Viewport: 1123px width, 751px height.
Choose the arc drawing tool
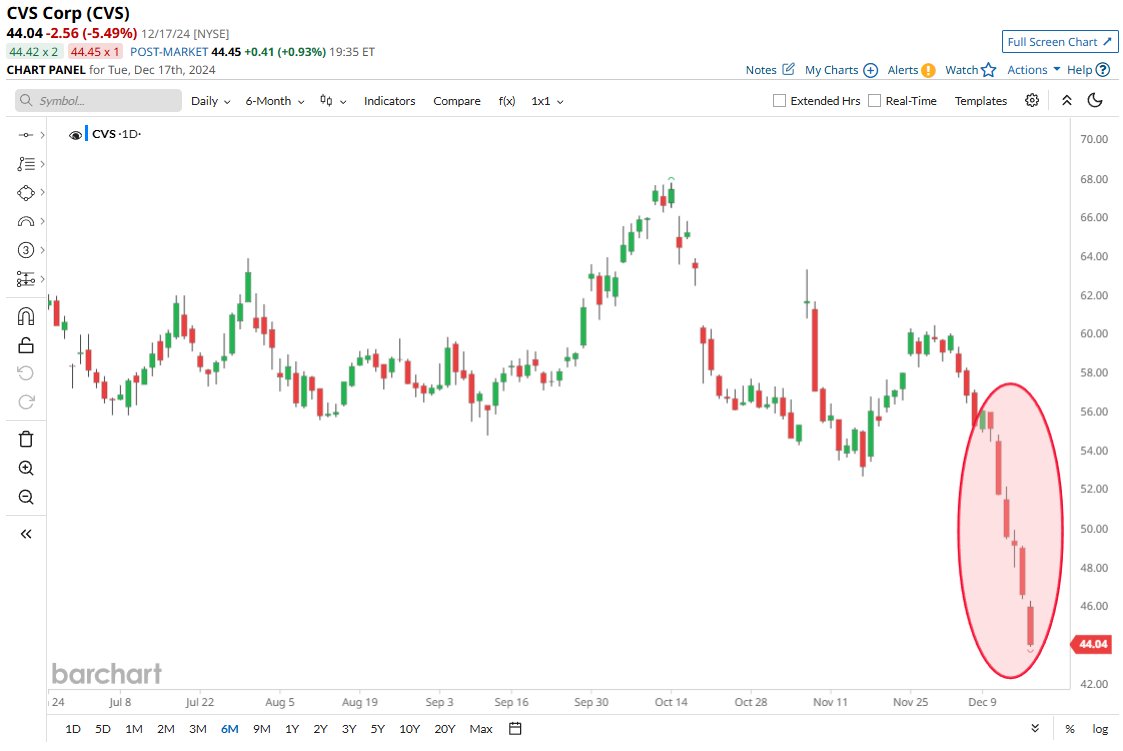click(x=26, y=221)
